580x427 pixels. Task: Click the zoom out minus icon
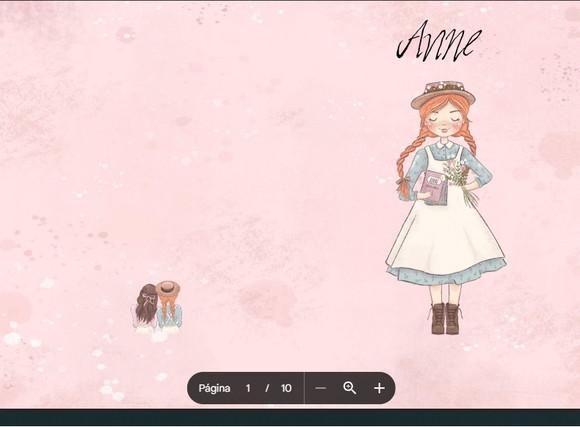tap(321, 388)
